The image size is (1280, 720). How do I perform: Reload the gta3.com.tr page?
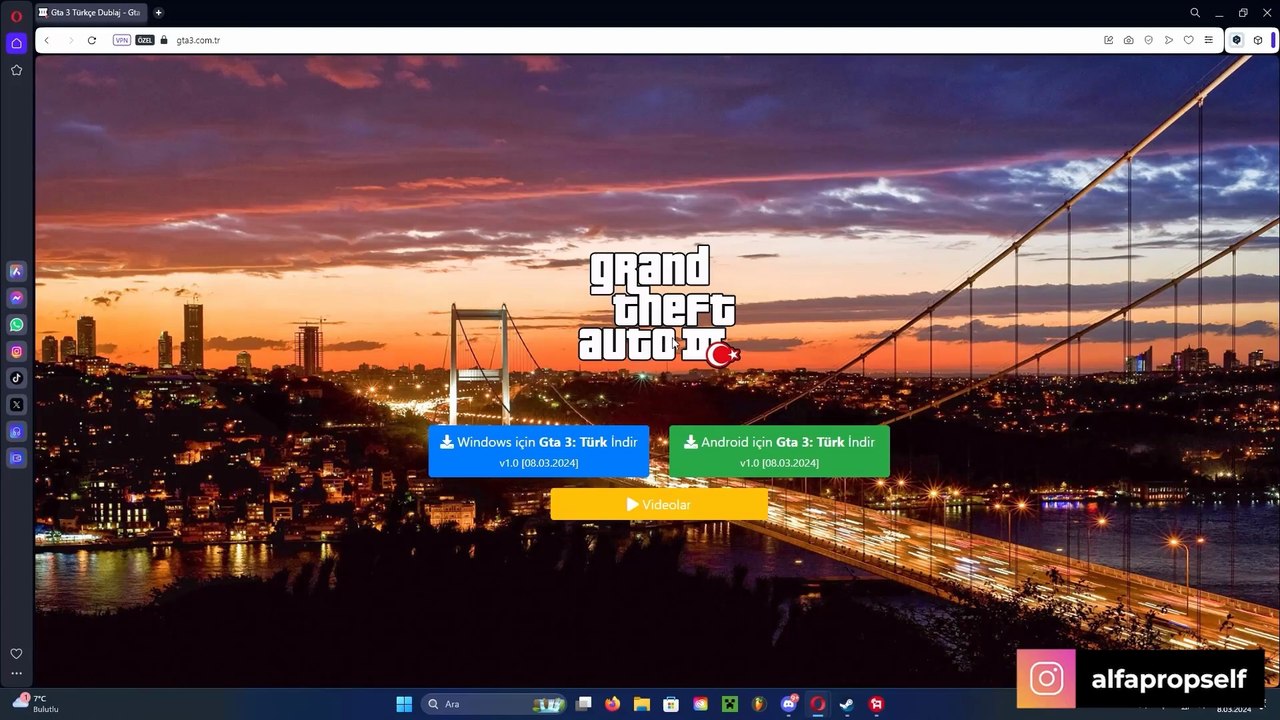(92, 40)
